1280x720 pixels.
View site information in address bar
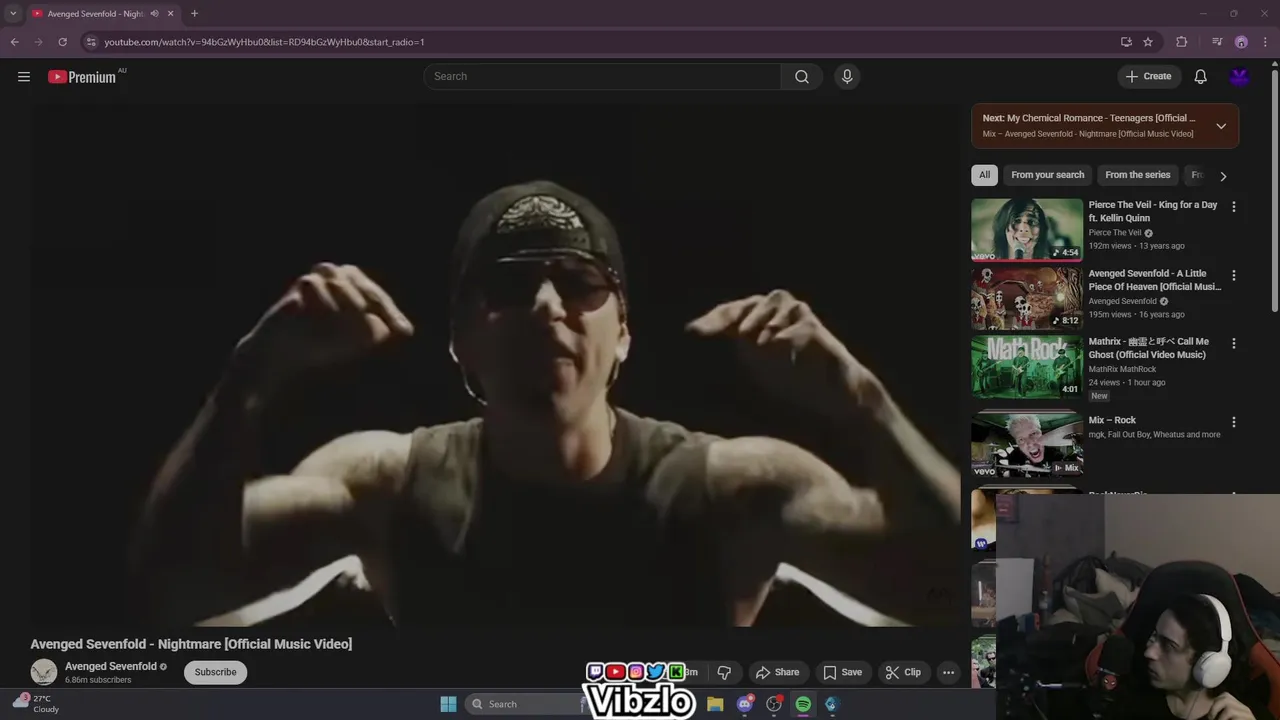pyautogui.click(x=91, y=42)
